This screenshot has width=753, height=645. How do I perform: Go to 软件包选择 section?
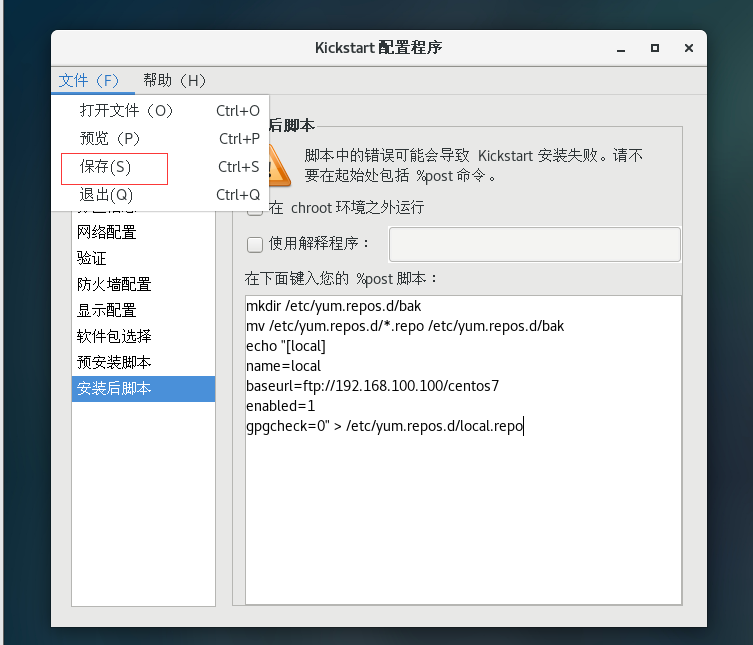click(x=143, y=336)
